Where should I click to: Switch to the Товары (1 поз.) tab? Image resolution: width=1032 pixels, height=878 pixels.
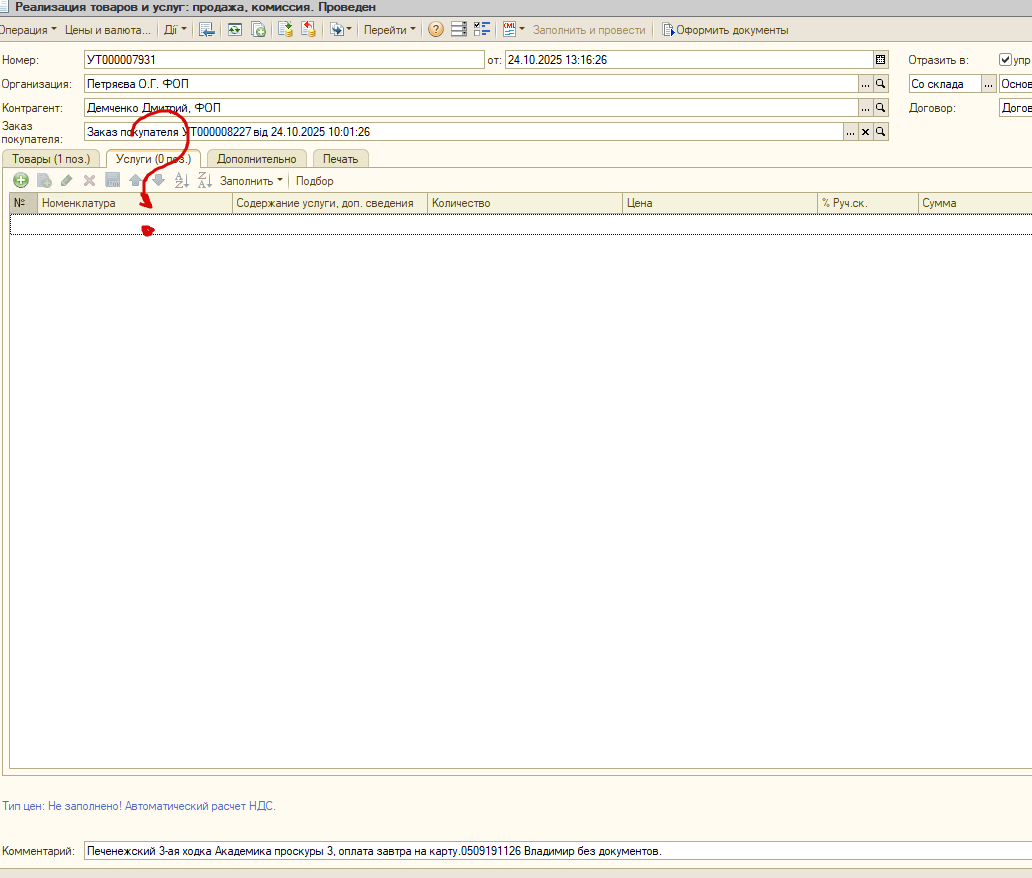(x=51, y=159)
